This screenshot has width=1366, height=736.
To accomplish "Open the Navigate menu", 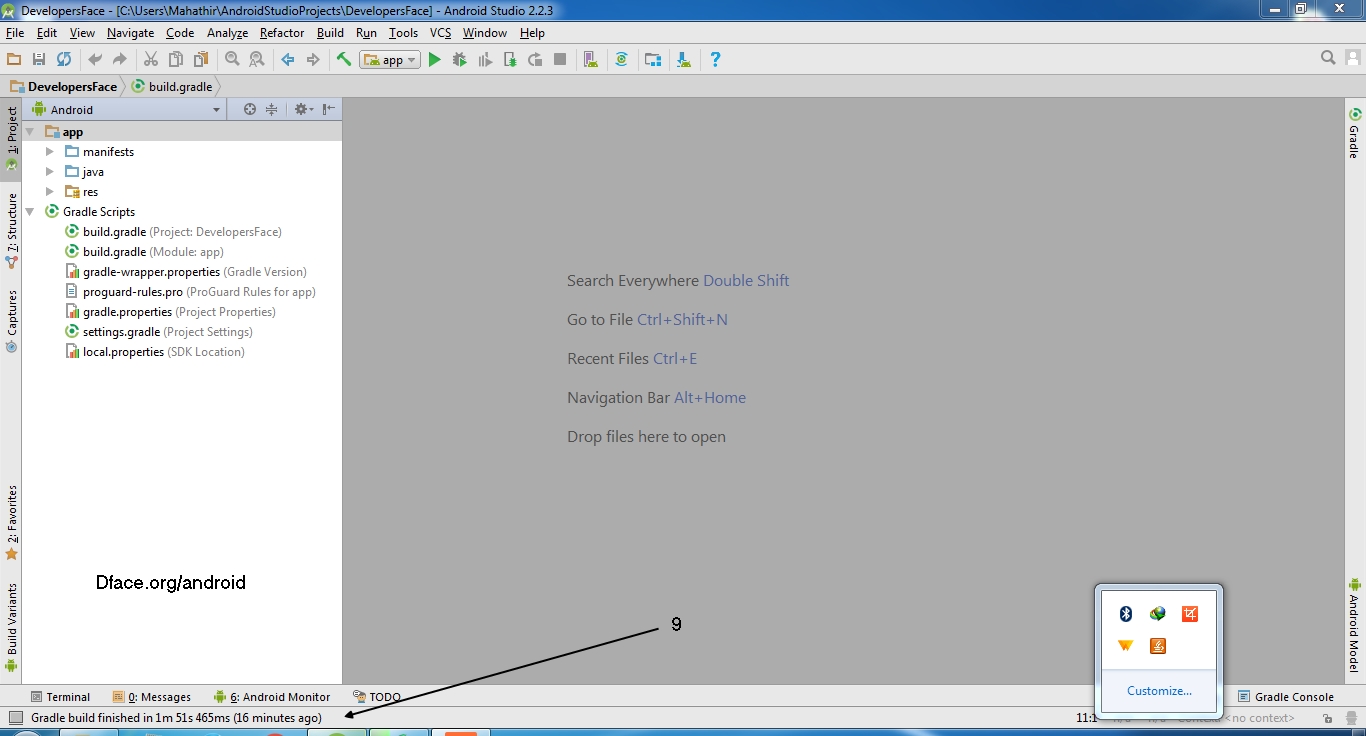I will [x=130, y=33].
